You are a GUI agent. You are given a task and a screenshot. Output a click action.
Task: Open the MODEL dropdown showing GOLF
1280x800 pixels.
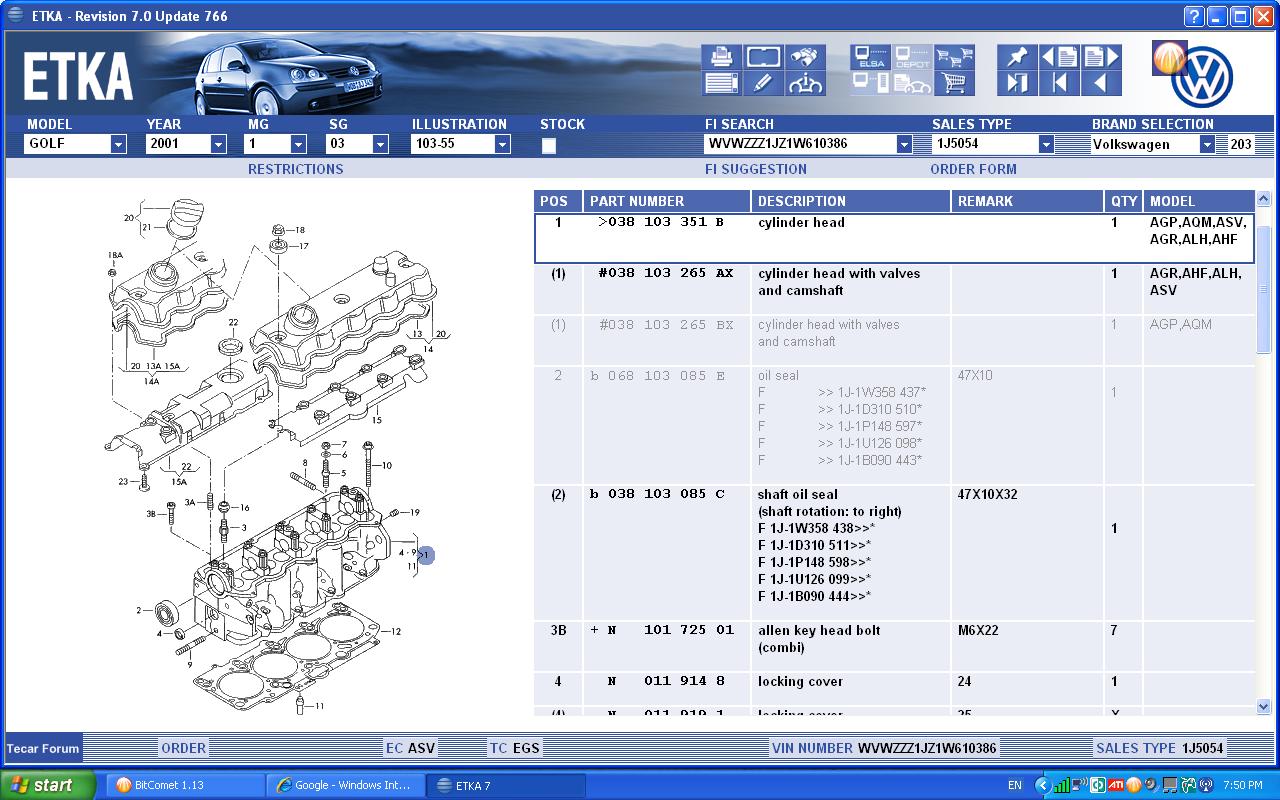(x=119, y=144)
